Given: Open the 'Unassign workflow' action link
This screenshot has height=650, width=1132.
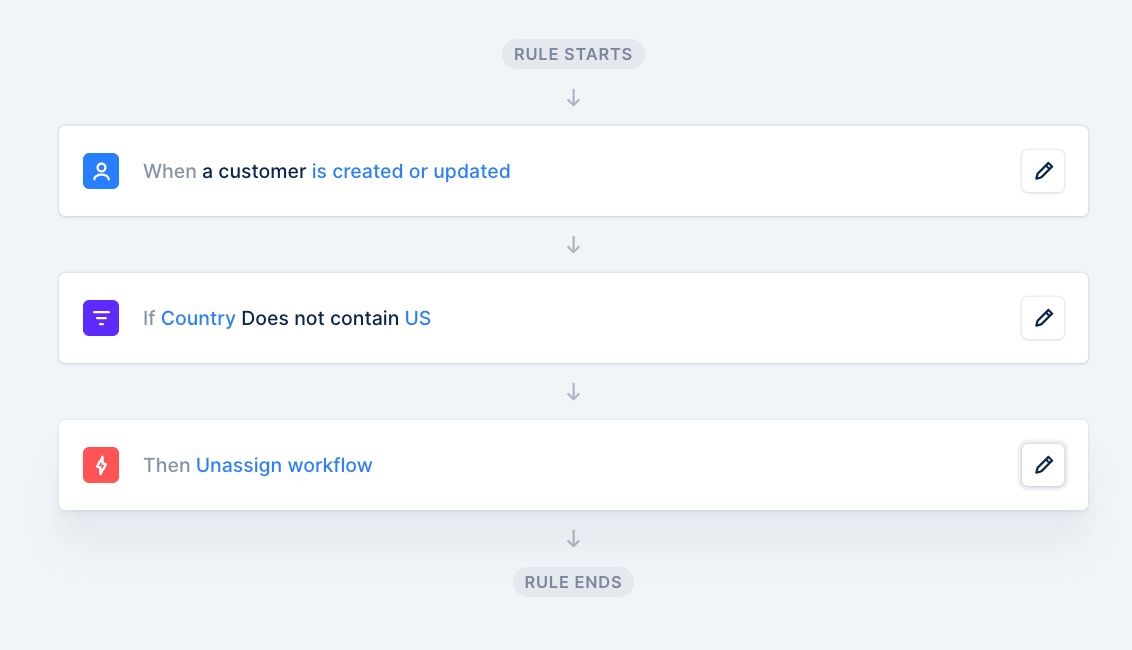Looking at the screenshot, I should pyautogui.click(x=284, y=465).
